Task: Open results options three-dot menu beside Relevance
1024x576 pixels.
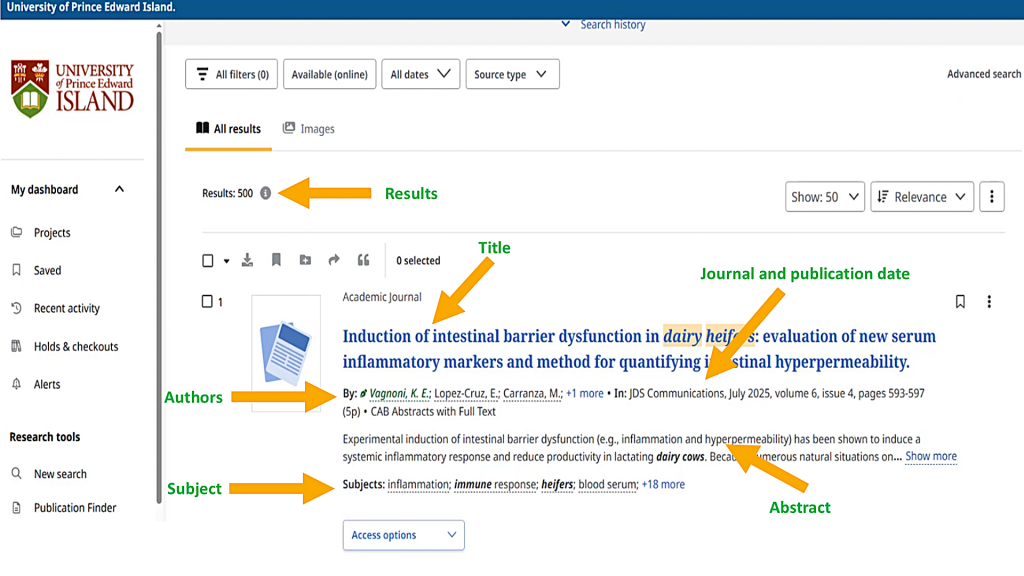Action: [991, 197]
